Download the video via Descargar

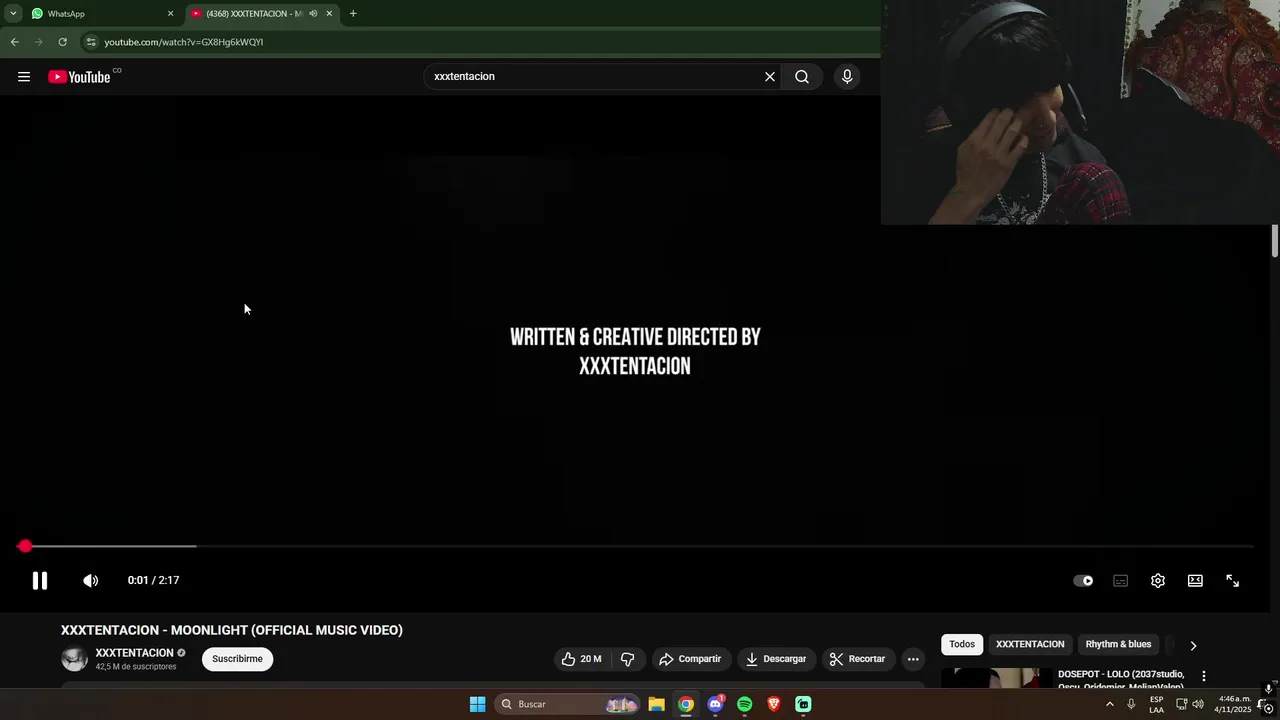pos(776,659)
